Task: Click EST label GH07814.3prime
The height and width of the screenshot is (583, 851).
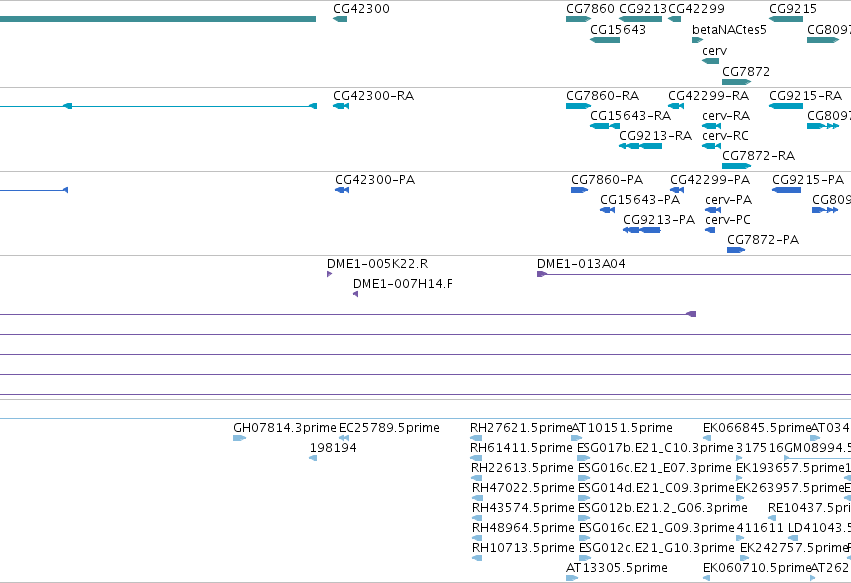Action: click(x=284, y=428)
